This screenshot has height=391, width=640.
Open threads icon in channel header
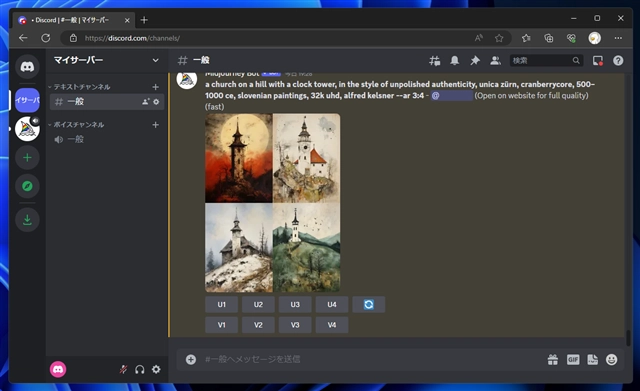[x=434, y=61]
